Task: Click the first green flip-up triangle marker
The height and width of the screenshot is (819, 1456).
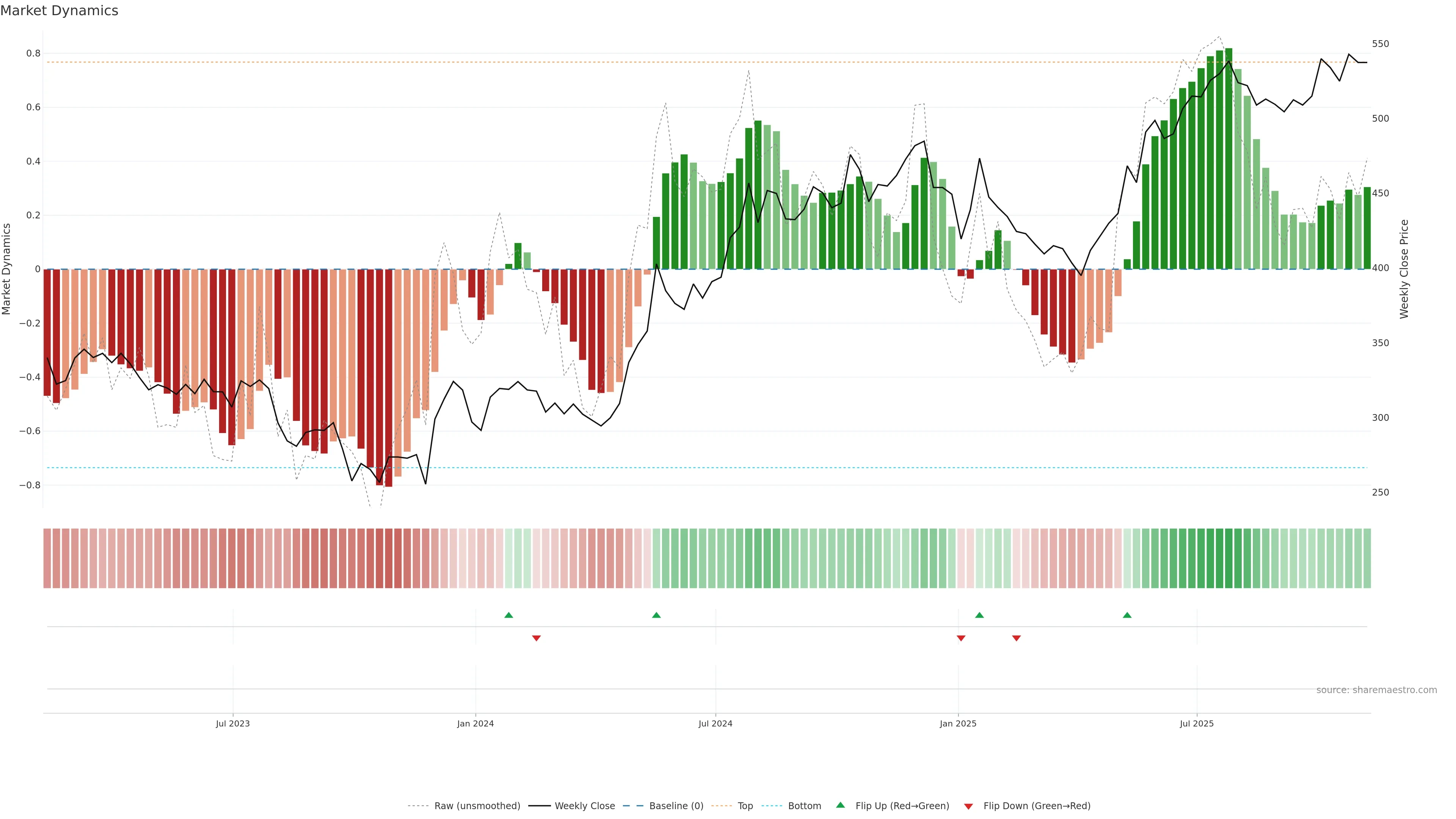Action: click(508, 615)
